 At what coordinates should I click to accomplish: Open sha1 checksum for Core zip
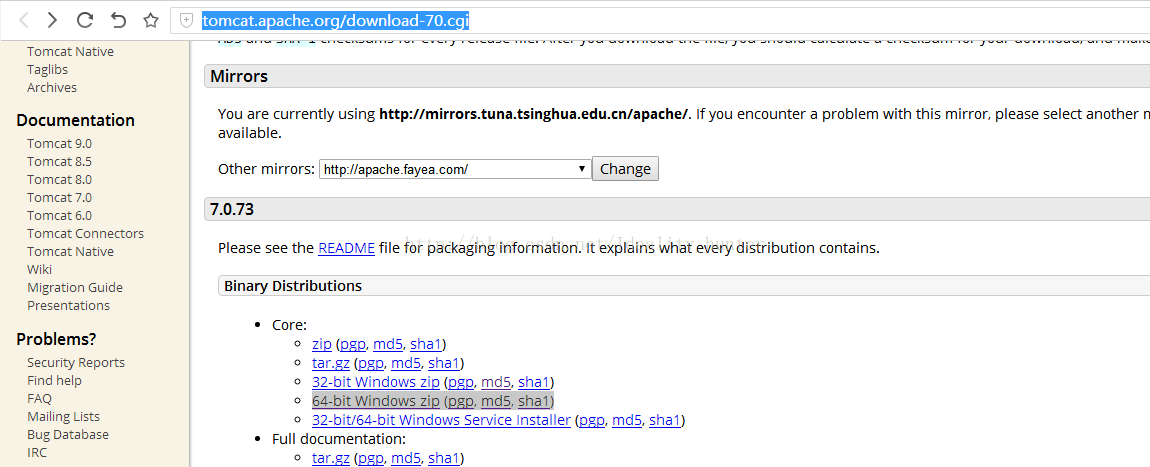[x=426, y=344]
